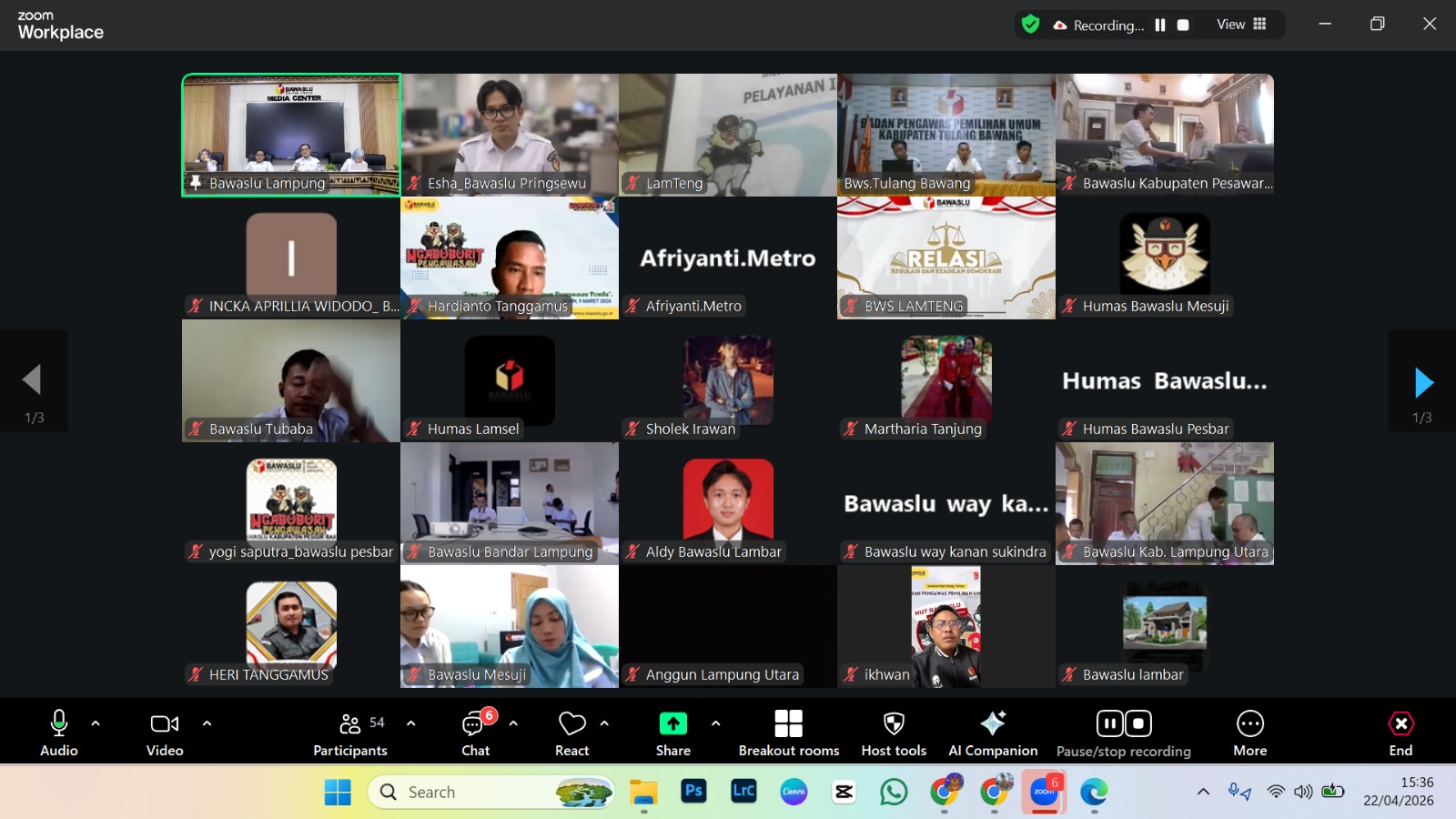Viewport: 1456px width, 819px height.
Task: Select the Bawaslu Mesuji video tile
Action: tap(510, 626)
